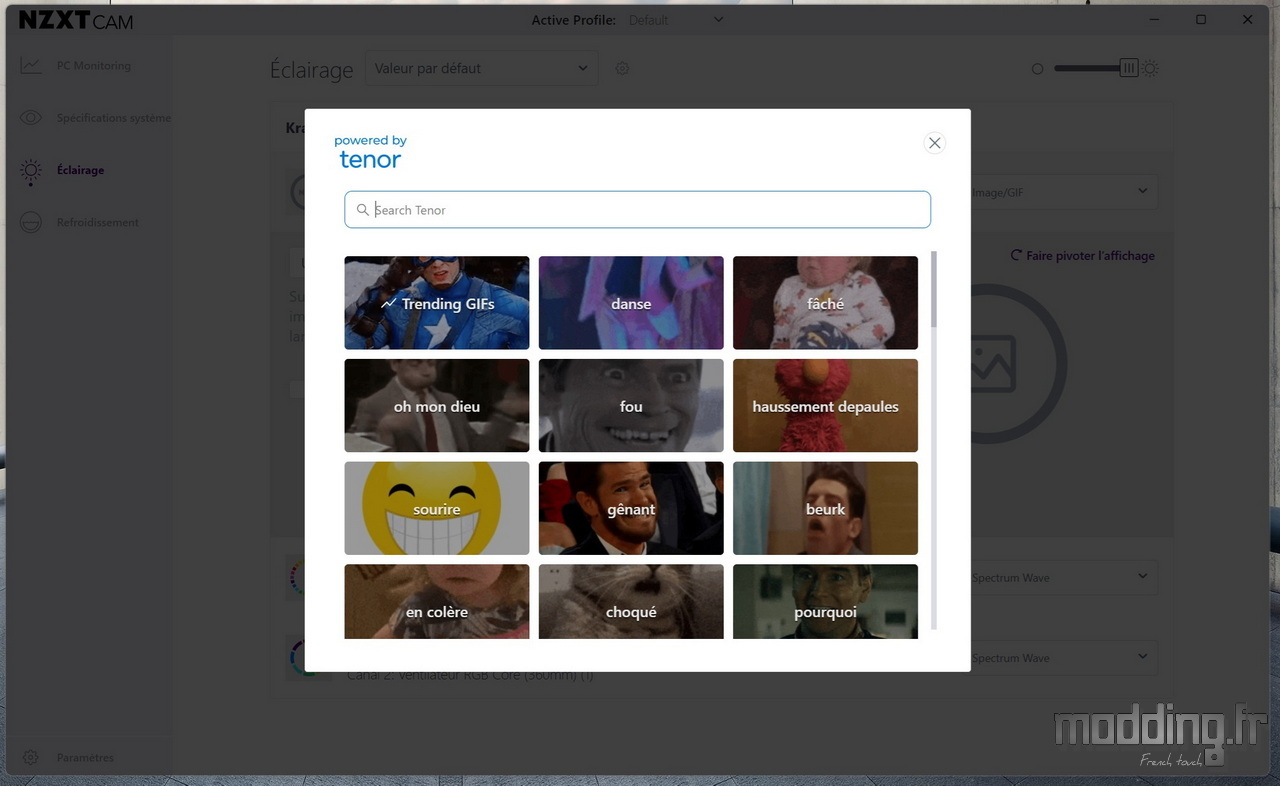Click the PC Monitoring chart icon
Viewport: 1280px width, 786px height.
(x=31, y=66)
